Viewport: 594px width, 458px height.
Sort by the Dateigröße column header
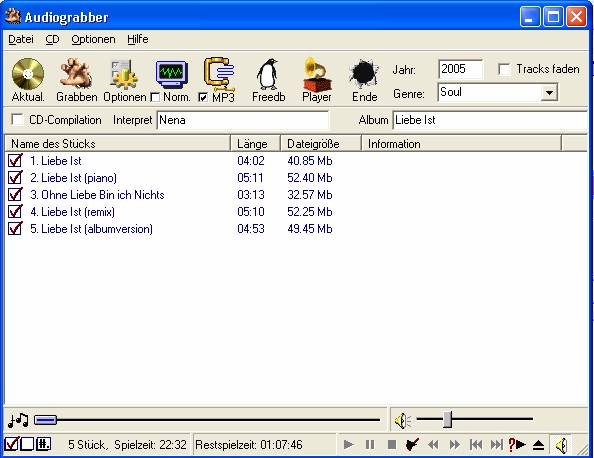point(321,144)
